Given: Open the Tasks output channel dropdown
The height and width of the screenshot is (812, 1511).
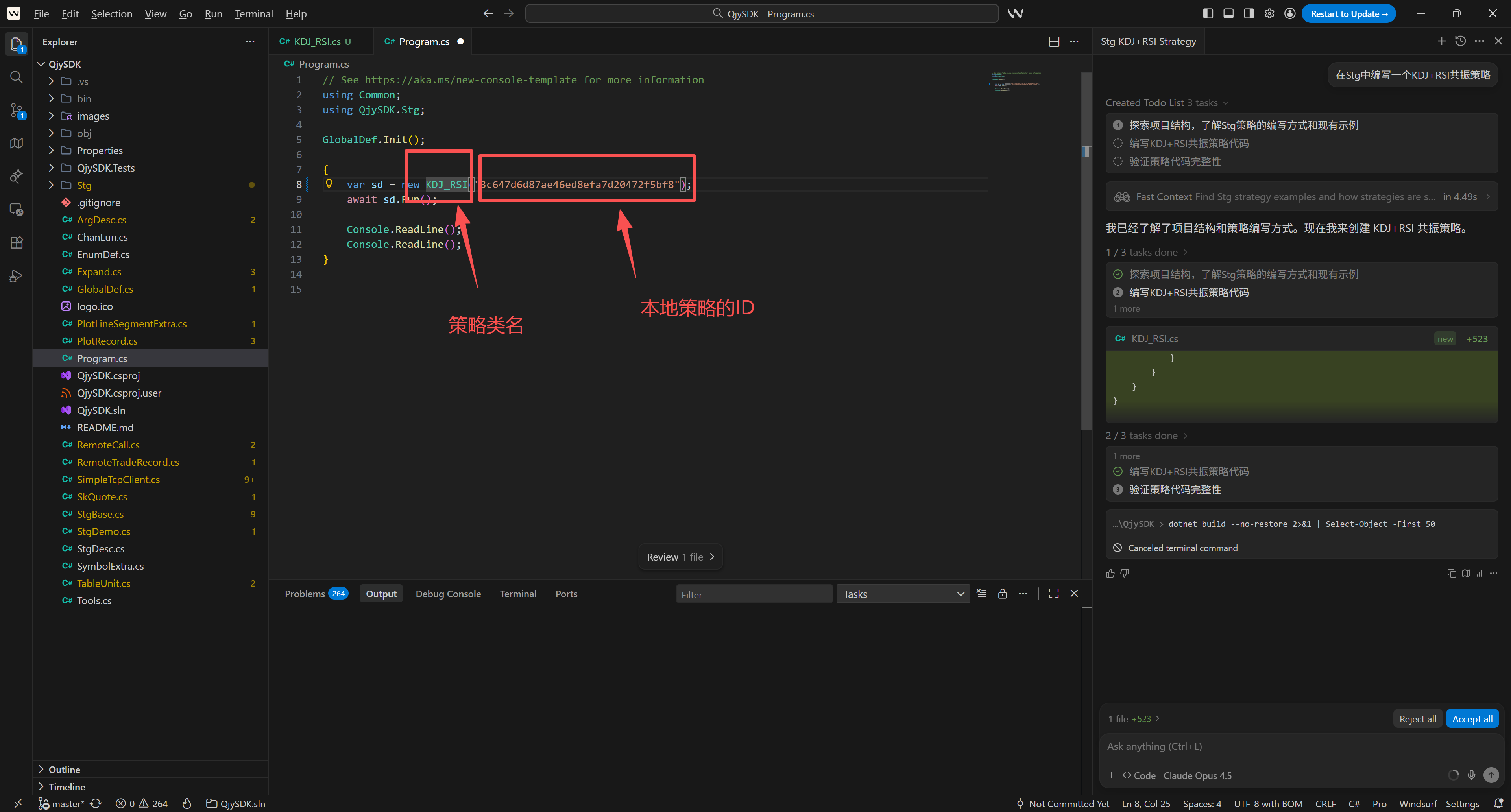Looking at the screenshot, I should point(903,594).
